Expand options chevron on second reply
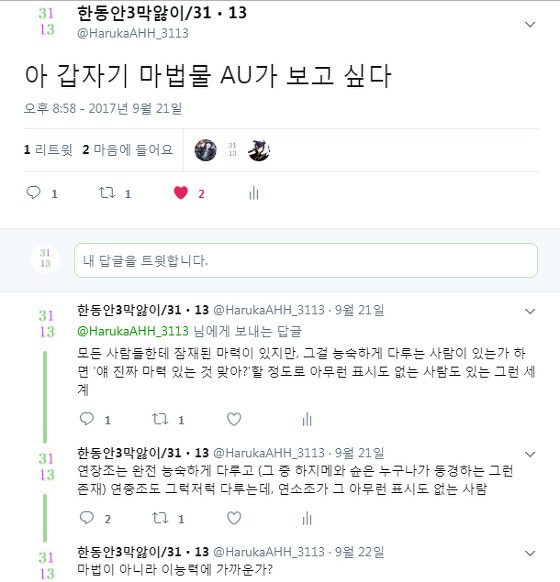 click(x=530, y=454)
